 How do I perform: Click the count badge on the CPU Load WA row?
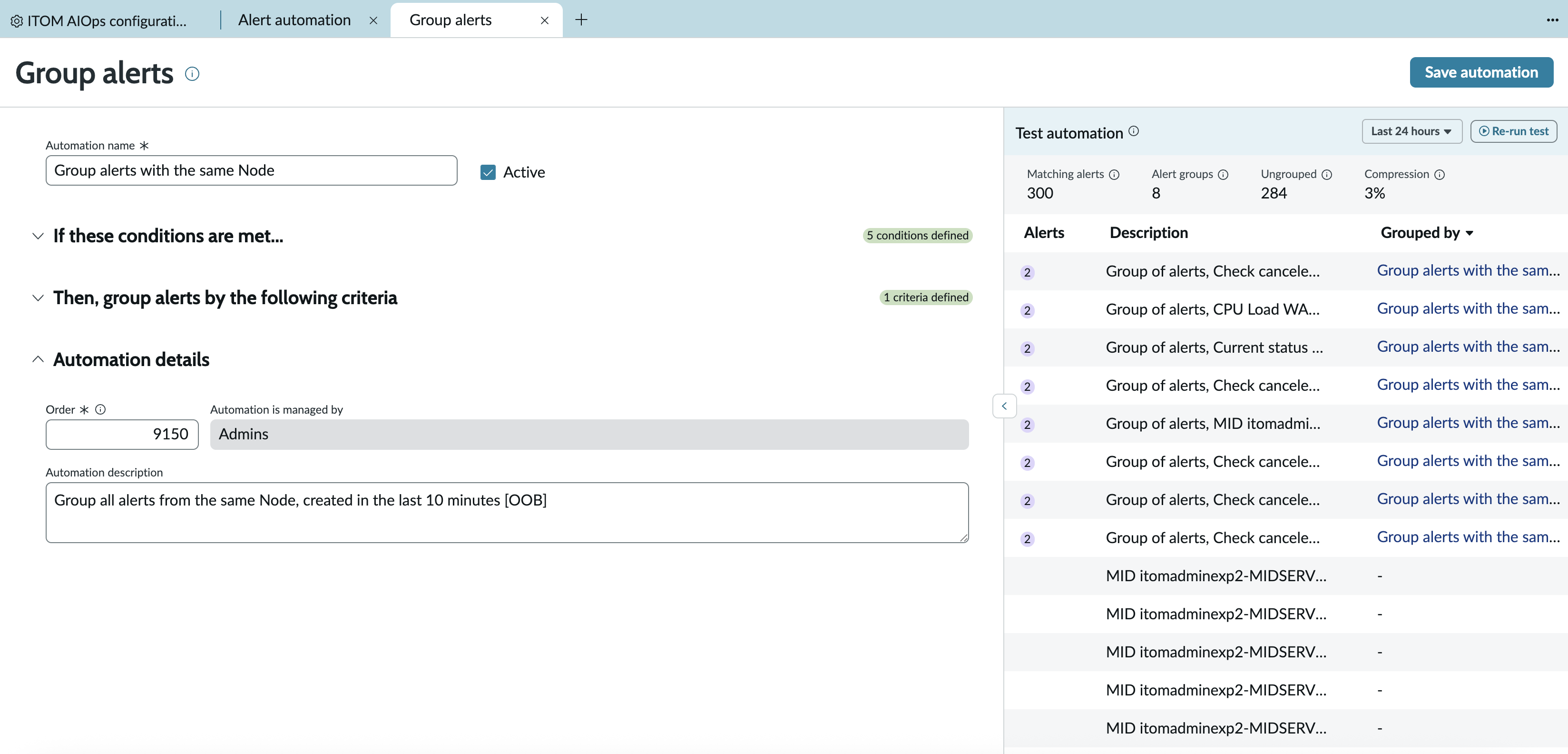pos(1028,311)
